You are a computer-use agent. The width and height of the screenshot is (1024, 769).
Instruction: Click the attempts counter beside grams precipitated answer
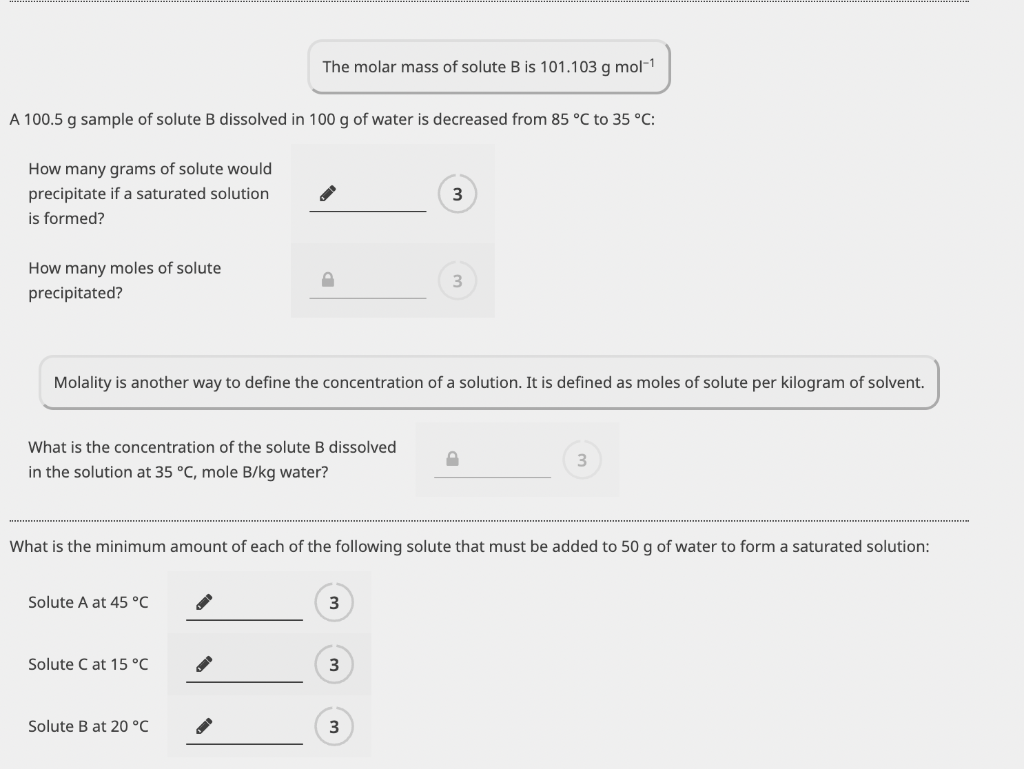point(457,193)
